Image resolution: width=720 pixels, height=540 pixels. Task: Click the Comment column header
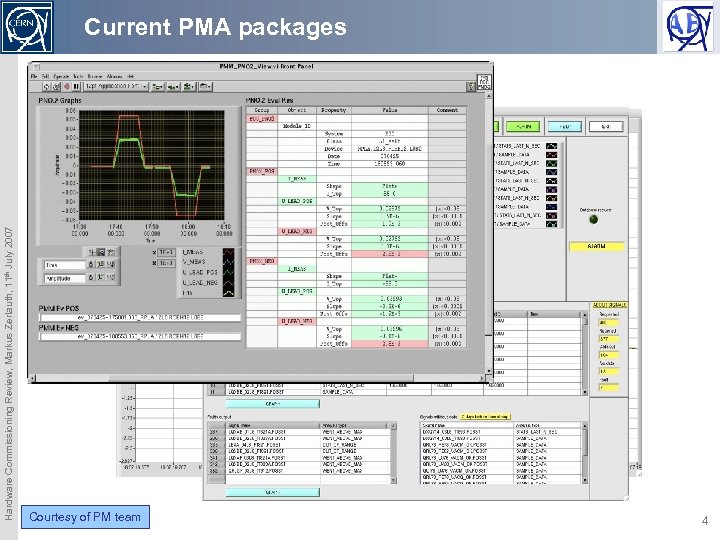pyautogui.click(x=447, y=110)
